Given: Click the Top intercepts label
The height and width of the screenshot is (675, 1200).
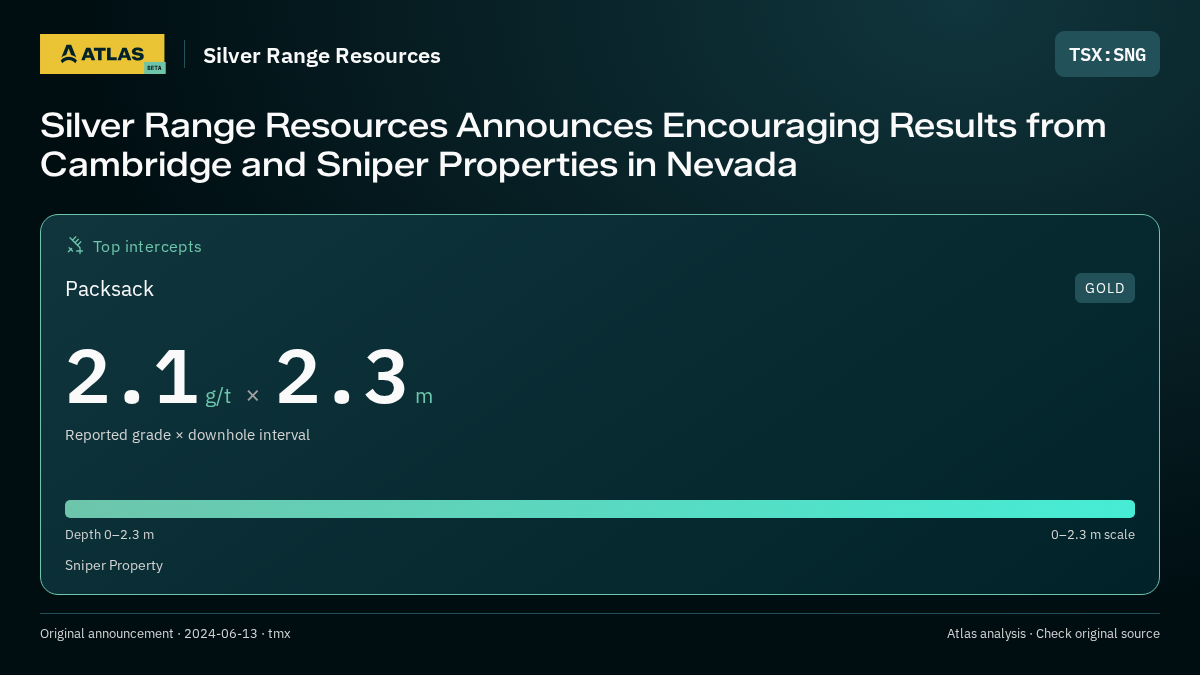Looking at the screenshot, I should pos(147,246).
